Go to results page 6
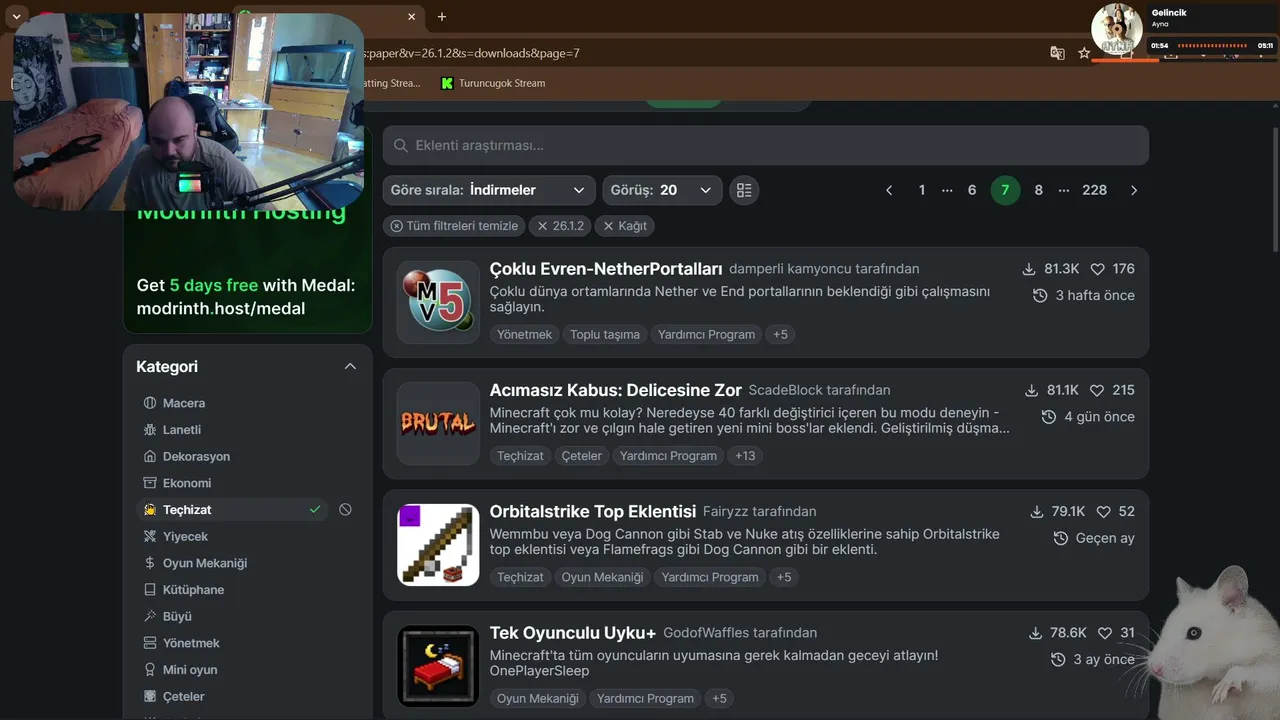 click(972, 190)
